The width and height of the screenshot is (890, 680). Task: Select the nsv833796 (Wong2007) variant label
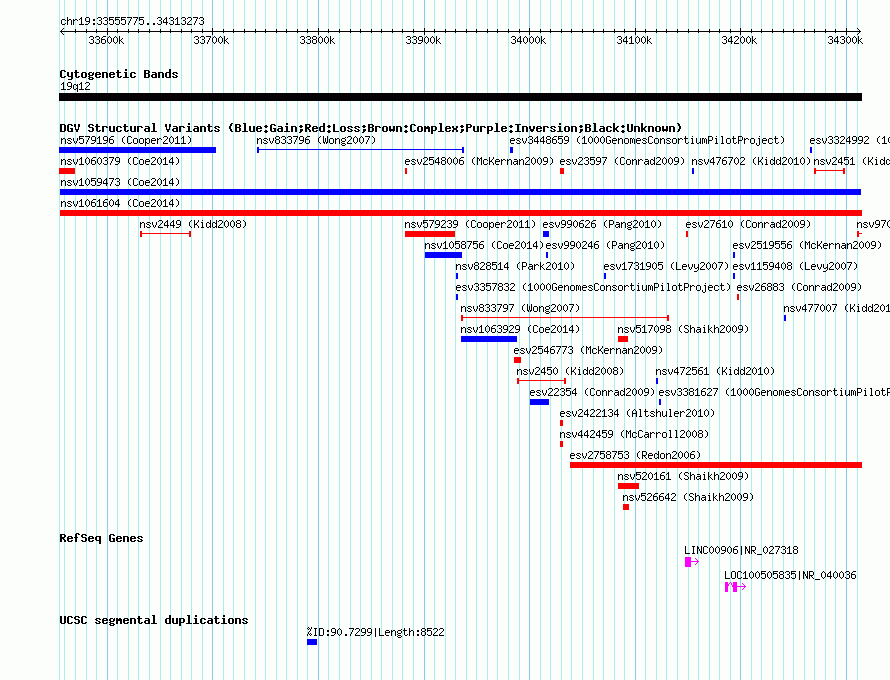tap(316, 140)
